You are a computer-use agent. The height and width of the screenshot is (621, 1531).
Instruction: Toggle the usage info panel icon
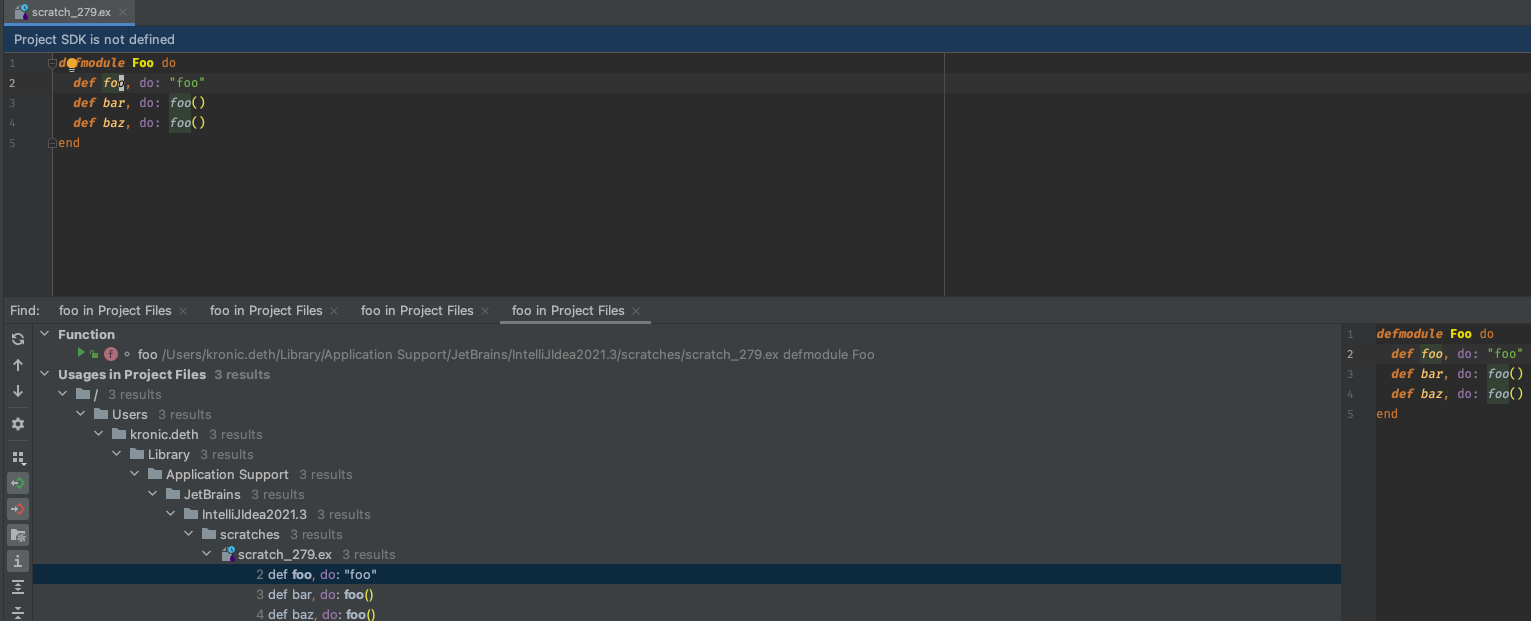pyautogui.click(x=17, y=561)
